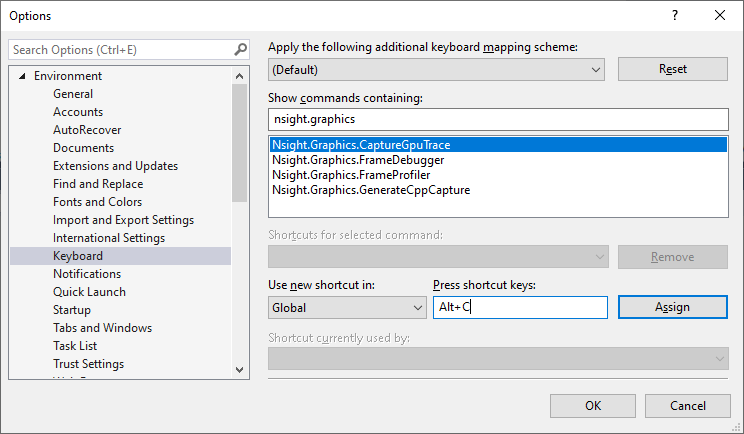Select Import and Export Settings item
Viewport: 744px width, 434px height.
(x=123, y=220)
